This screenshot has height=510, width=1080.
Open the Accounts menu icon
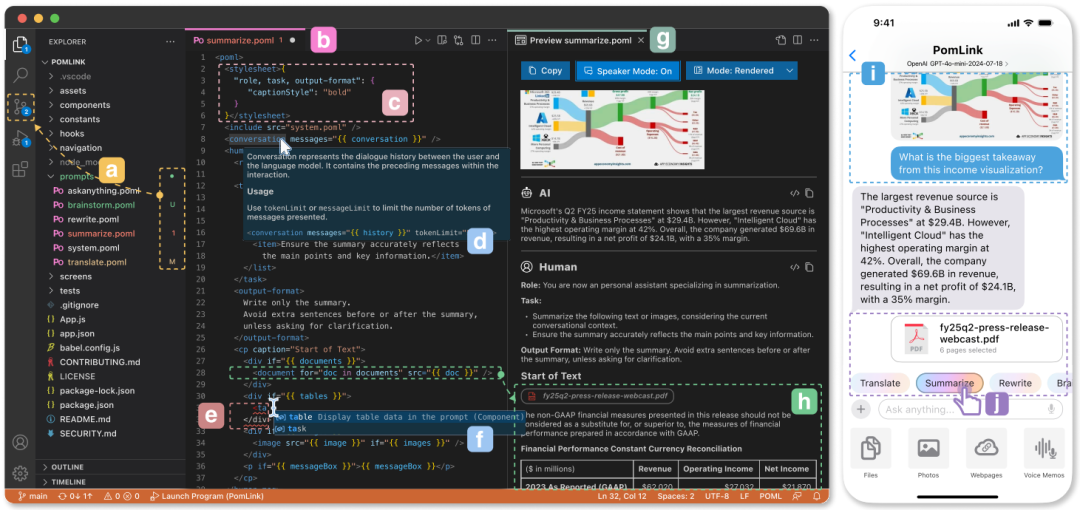pos(20,442)
